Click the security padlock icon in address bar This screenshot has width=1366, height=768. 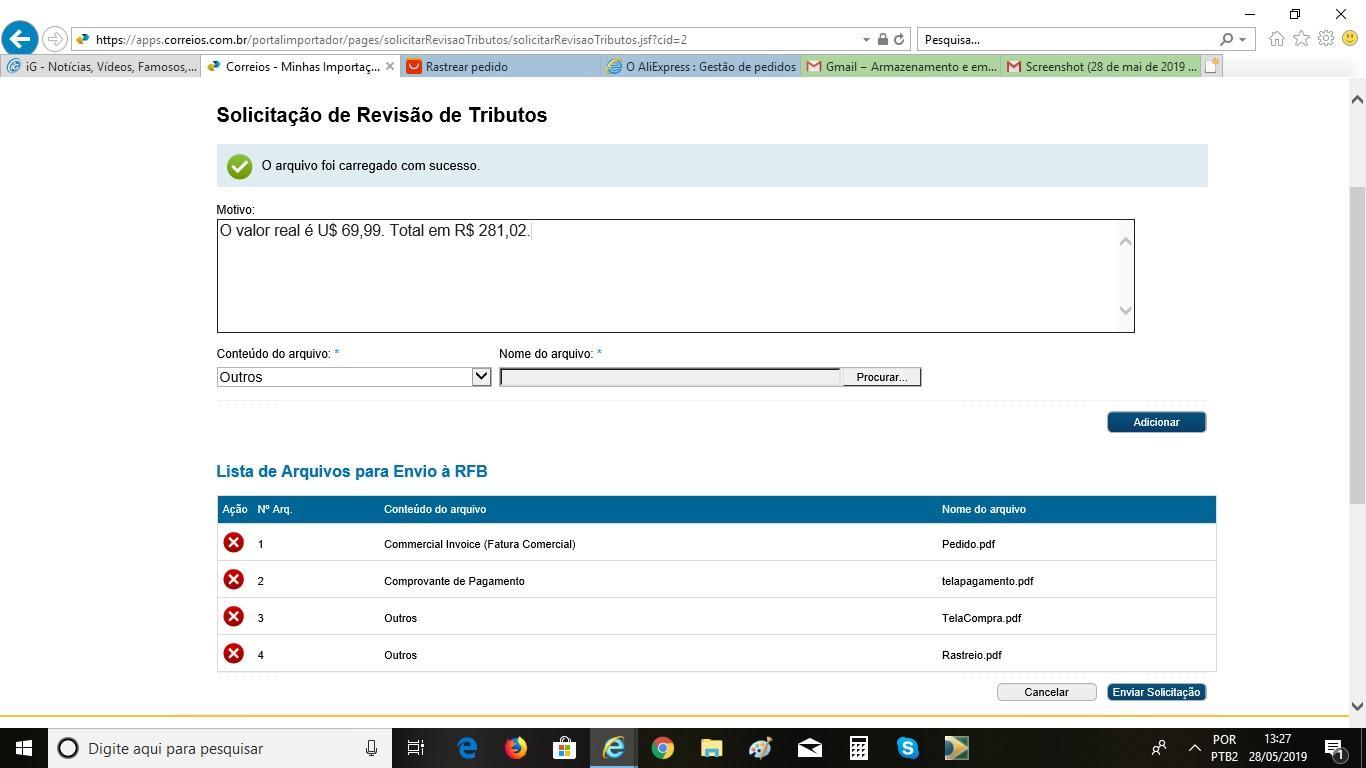click(x=882, y=40)
